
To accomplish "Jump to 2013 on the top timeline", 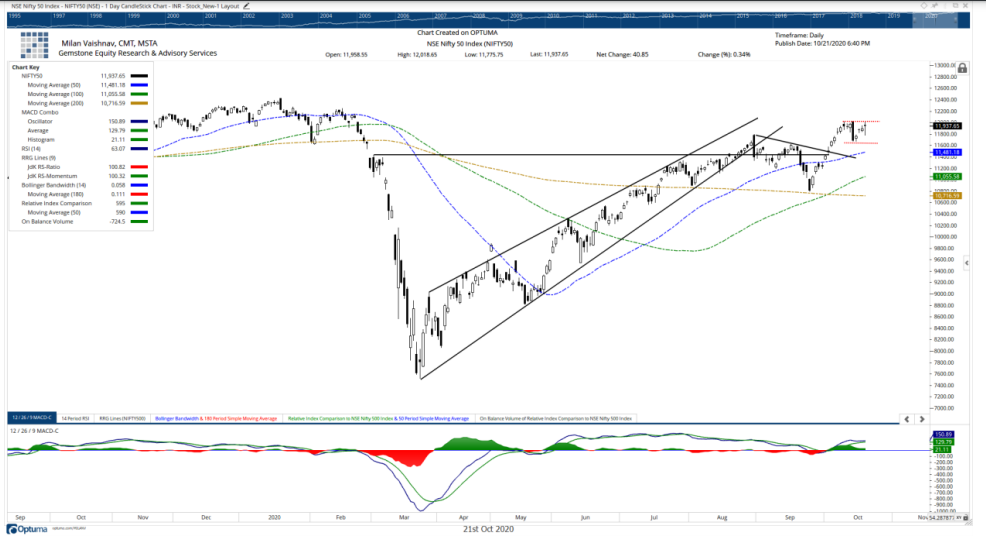I will coord(666,17).
